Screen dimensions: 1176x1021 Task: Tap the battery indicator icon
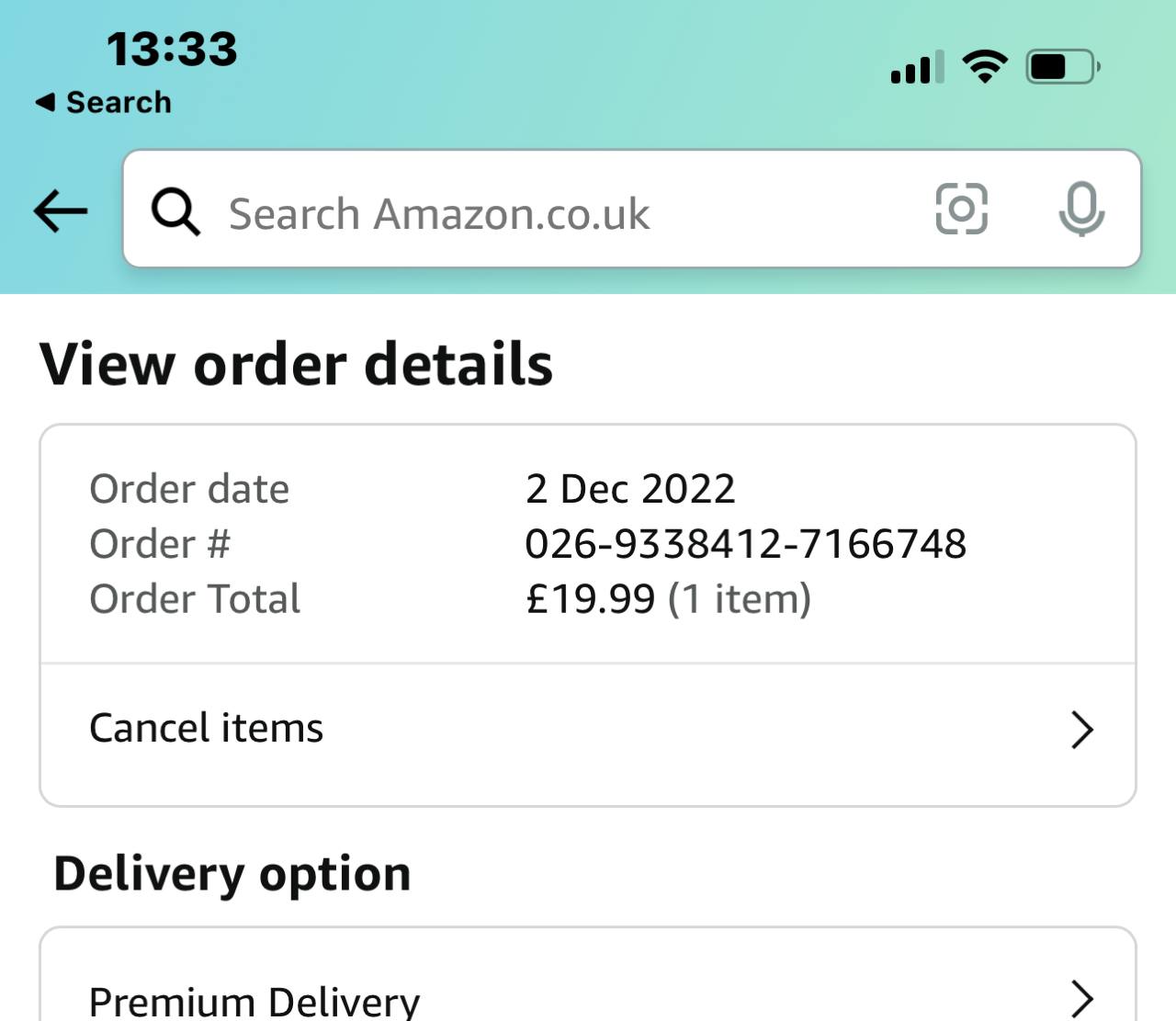(1063, 67)
